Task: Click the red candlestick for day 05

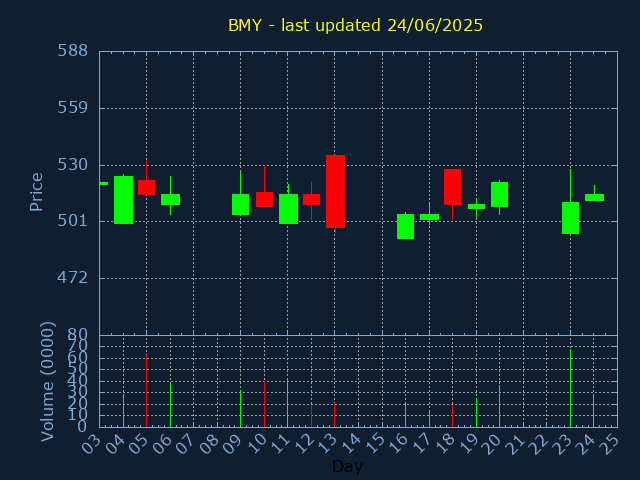Action: coord(147,187)
